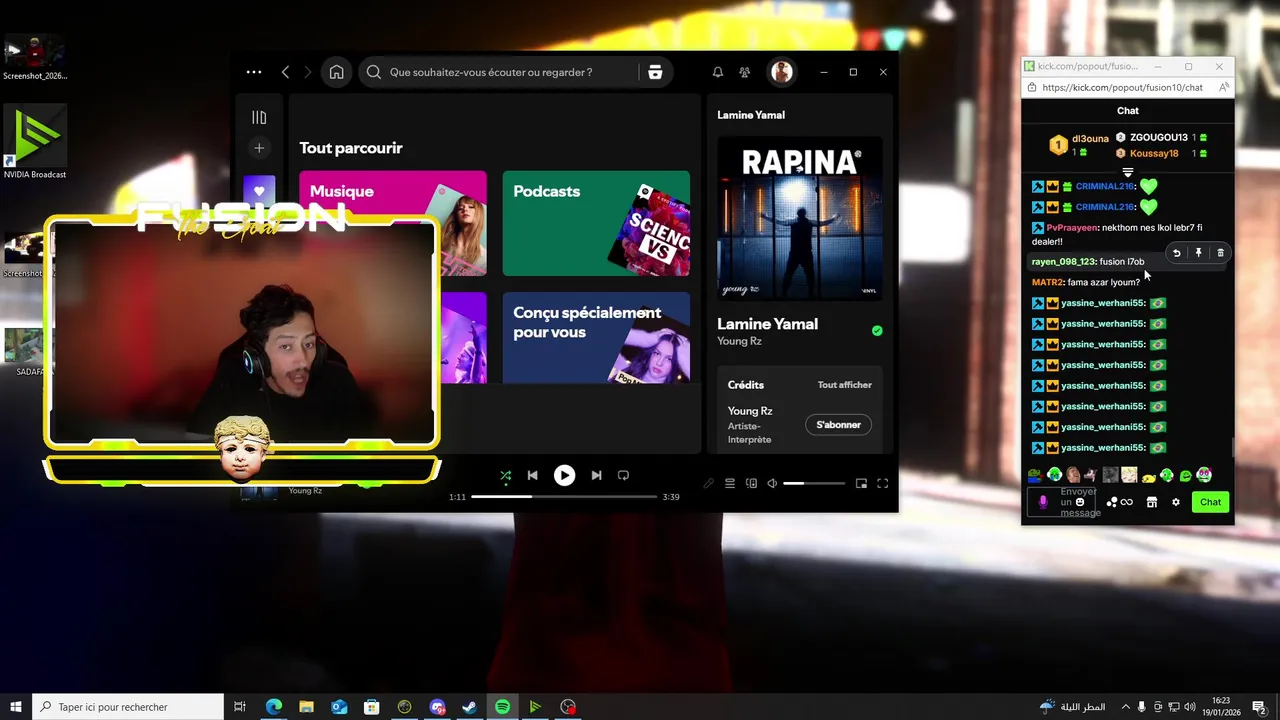Open the Spotify profile avatar menu

click(x=782, y=72)
